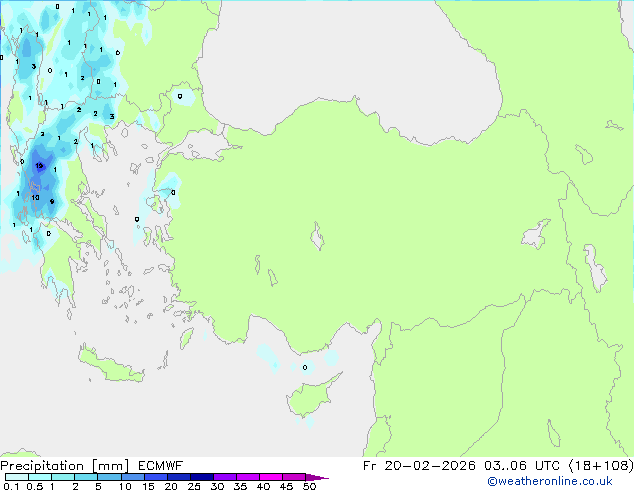Select legend swatch between 2 and 5
This screenshot has height=490, width=634.
(86, 477)
